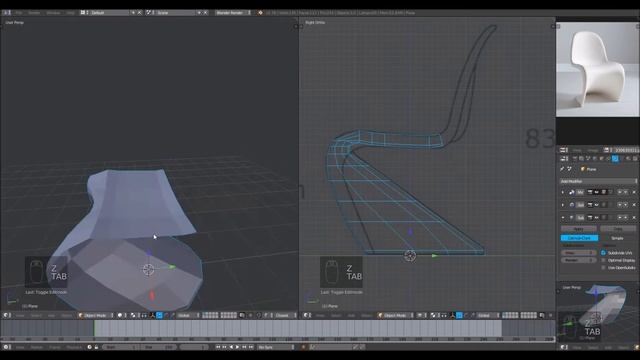Toggle Subsurf modifier render visibility

(x=590, y=218)
